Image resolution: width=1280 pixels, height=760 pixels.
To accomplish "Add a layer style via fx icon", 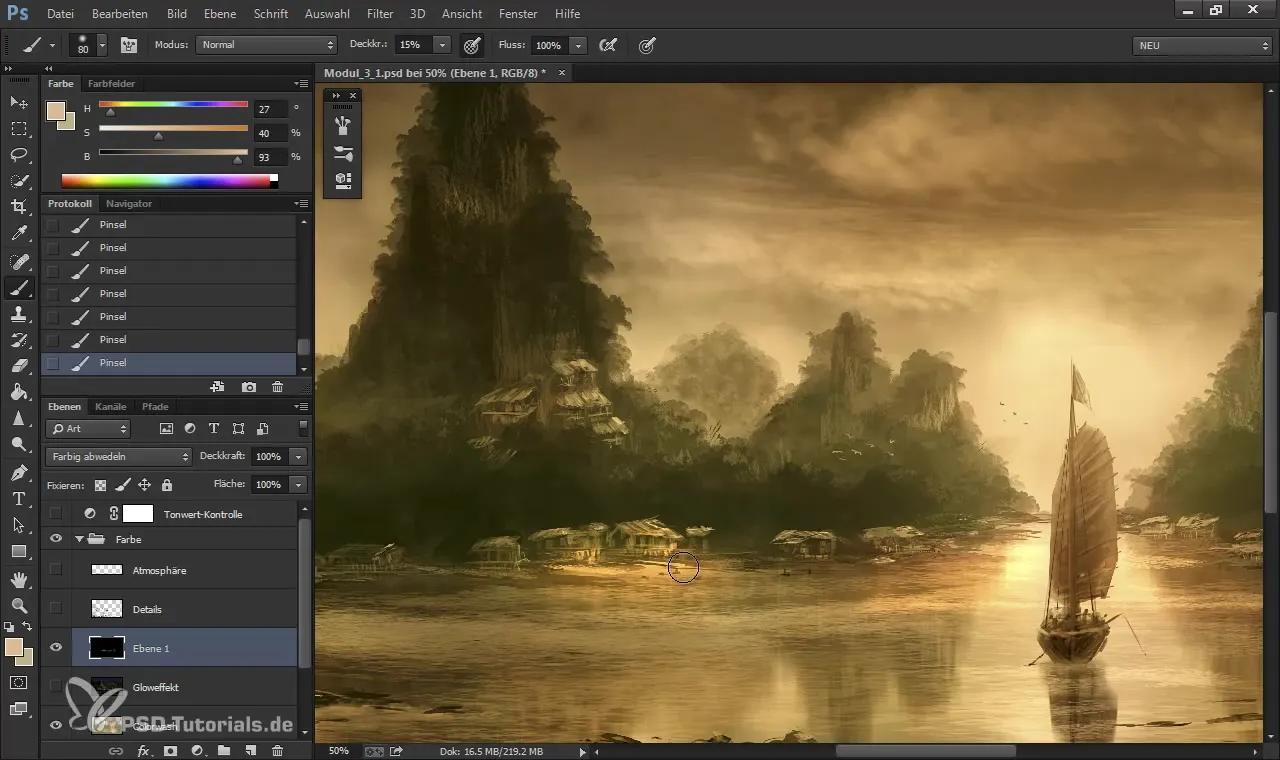I will click(x=143, y=750).
